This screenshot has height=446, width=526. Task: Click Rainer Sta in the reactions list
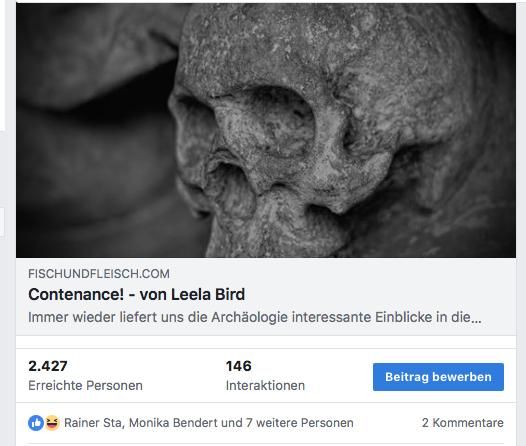tap(94, 423)
